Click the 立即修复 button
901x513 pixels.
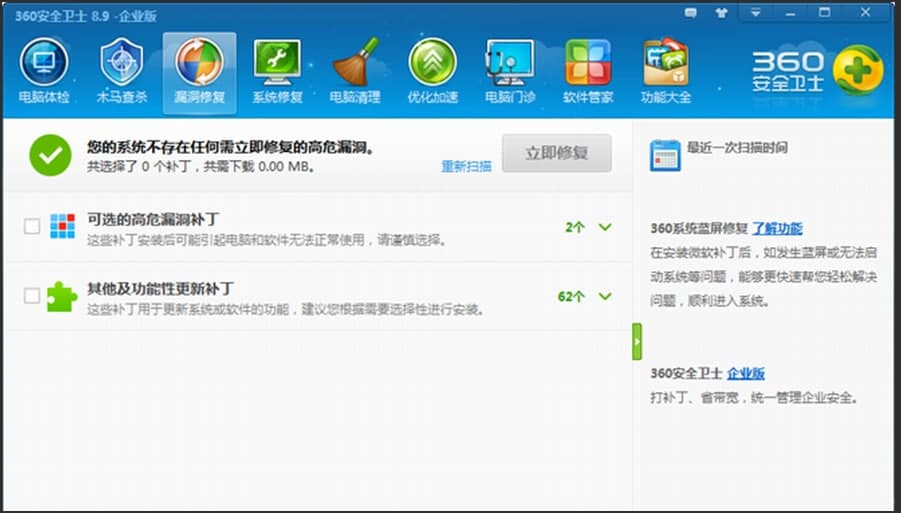[557, 153]
